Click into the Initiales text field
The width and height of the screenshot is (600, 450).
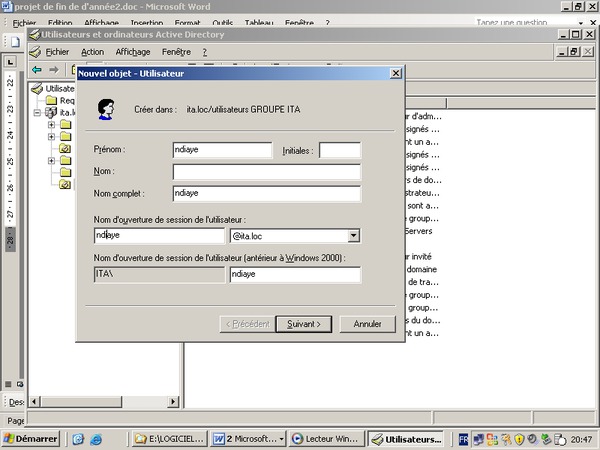point(339,150)
